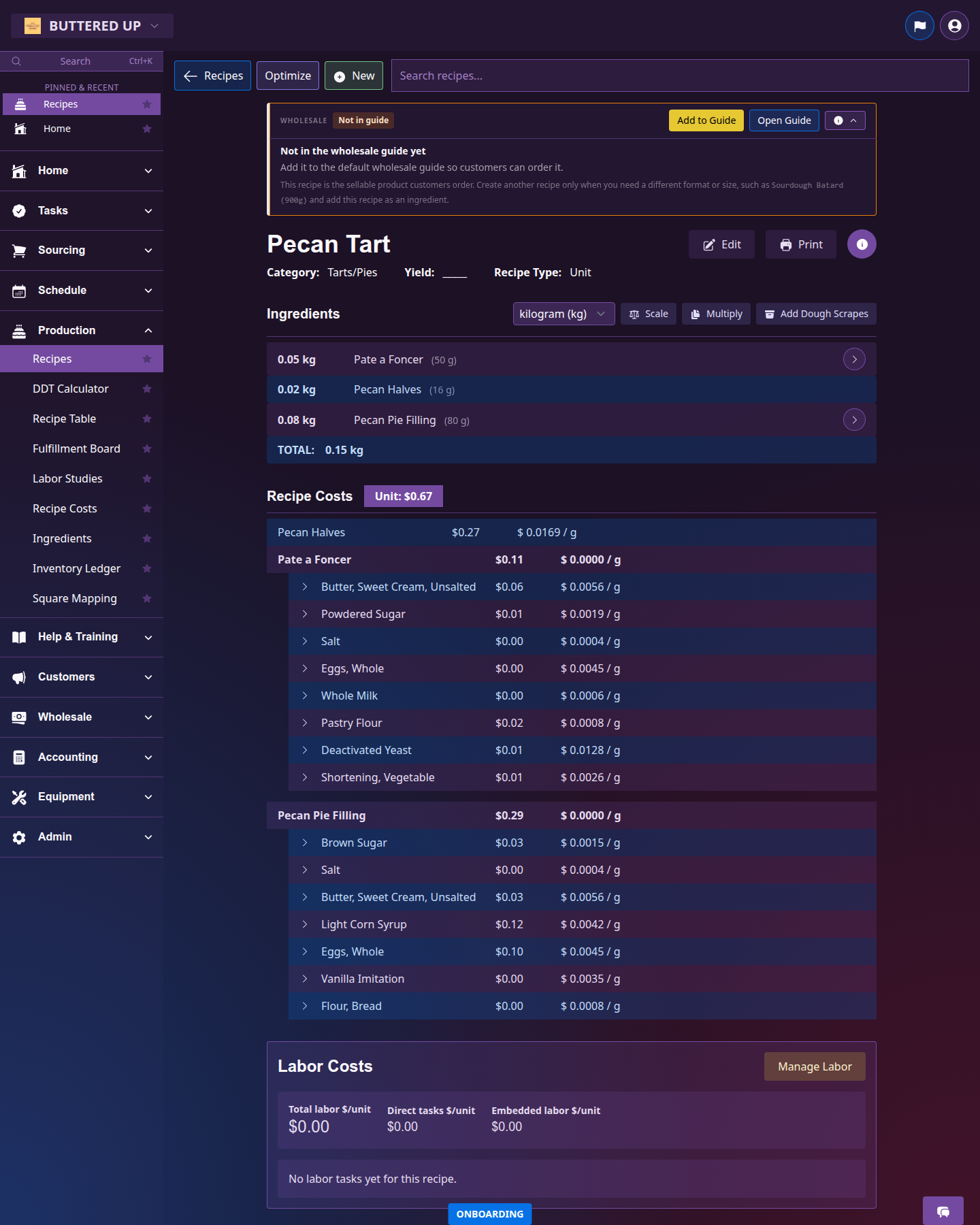Expand the Deactivated Yeast cost row
The image size is (980, 1225).
[x=305, y=750]
